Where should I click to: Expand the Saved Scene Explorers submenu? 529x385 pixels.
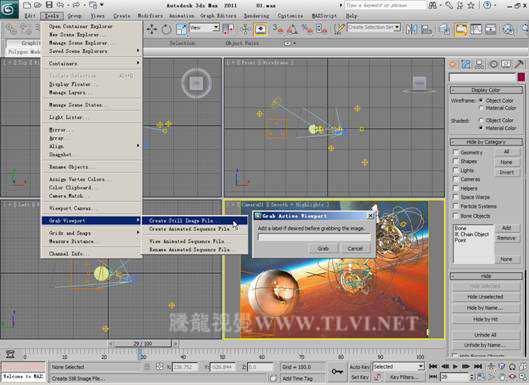pos(91,51)
